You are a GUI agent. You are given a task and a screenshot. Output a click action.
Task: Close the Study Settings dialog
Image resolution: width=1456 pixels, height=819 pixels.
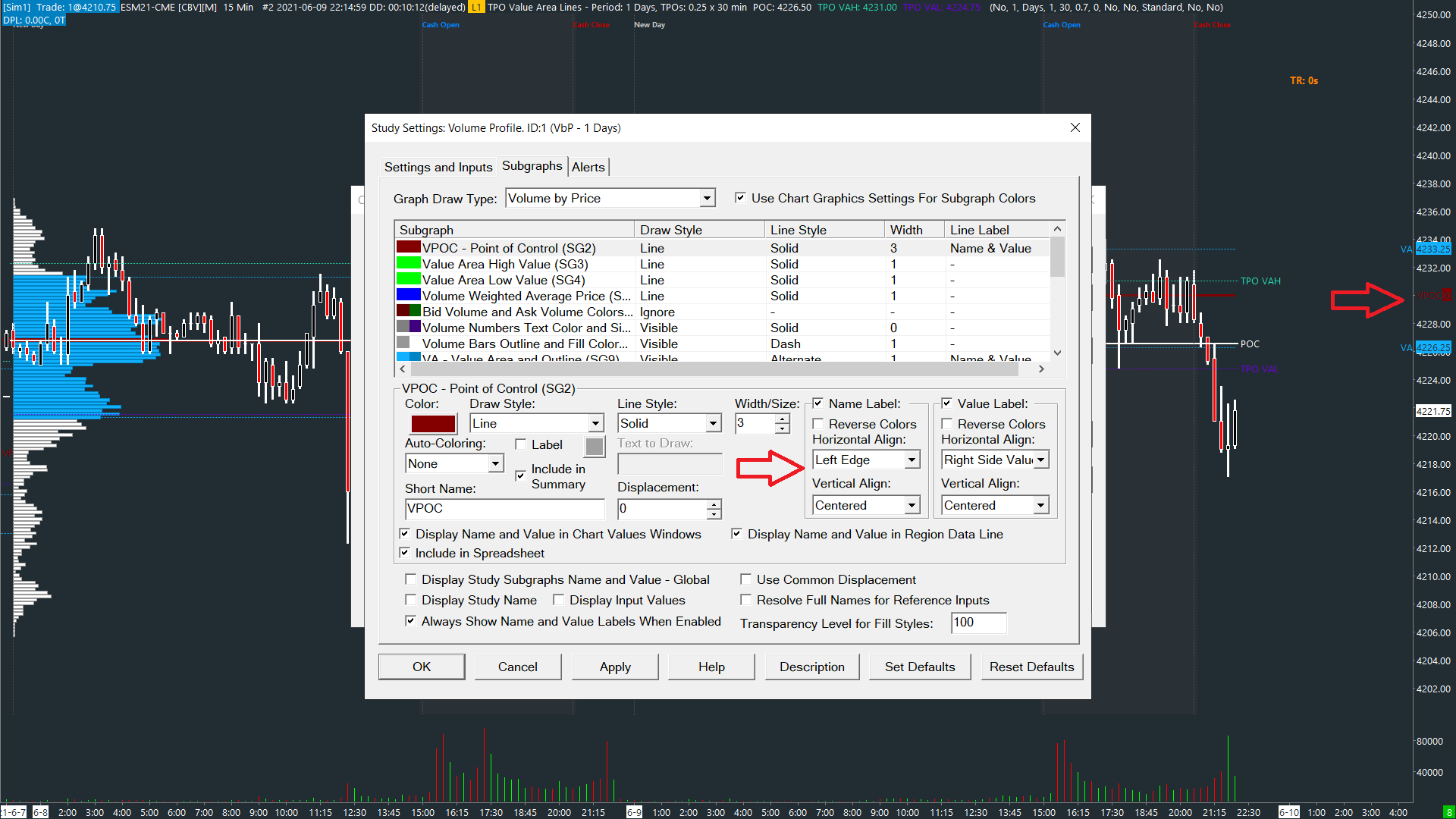coord(1075,127)
